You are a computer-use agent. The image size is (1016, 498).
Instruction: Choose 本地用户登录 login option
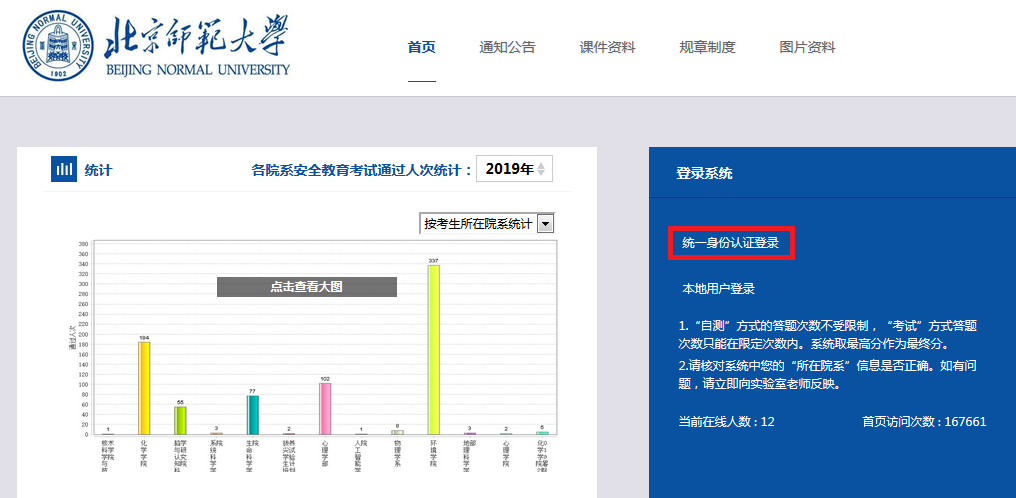(x=718, y=289)
